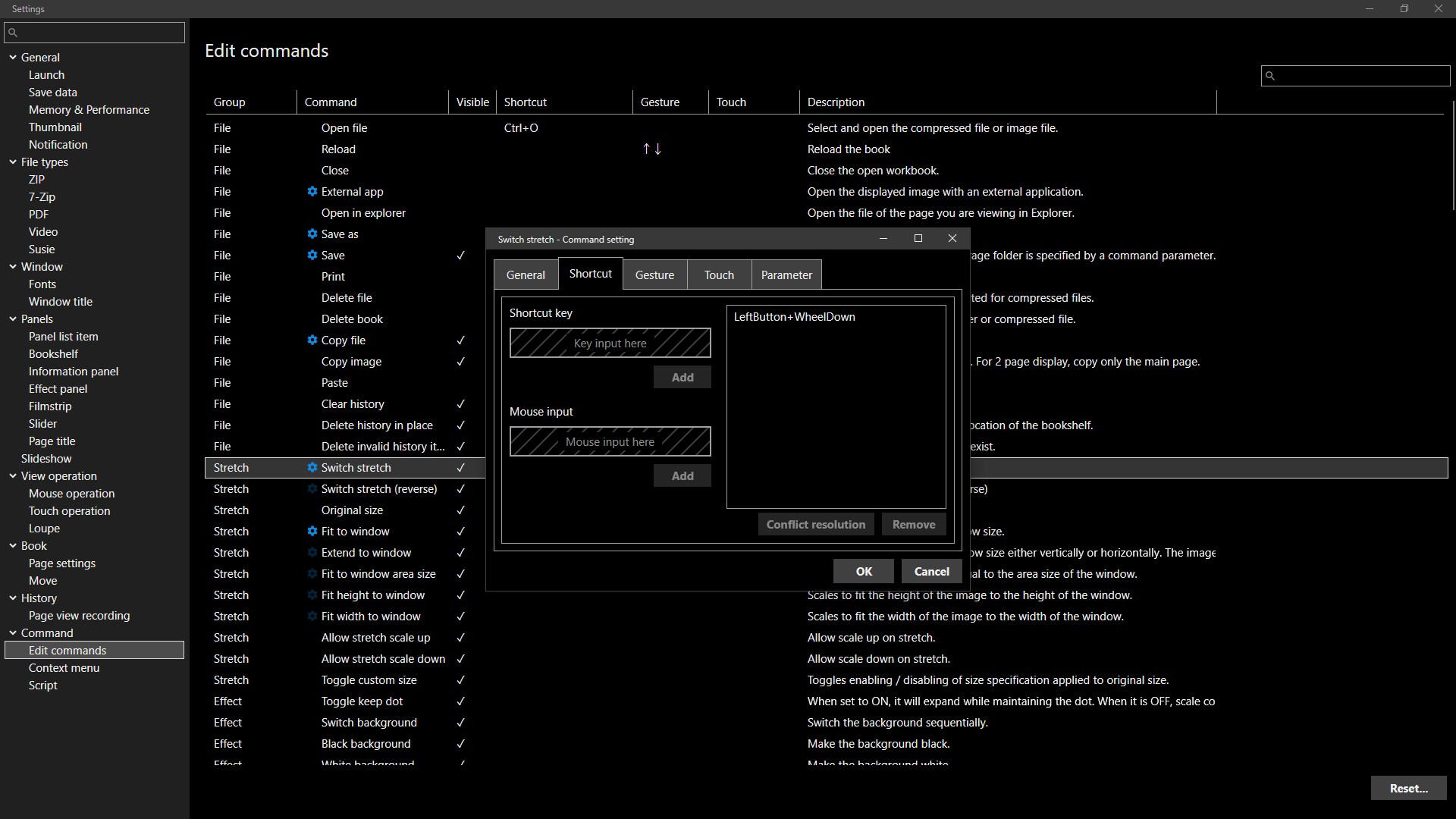
Task: Toggle visible checkmark for Switch background
Action: coord(460,723)
